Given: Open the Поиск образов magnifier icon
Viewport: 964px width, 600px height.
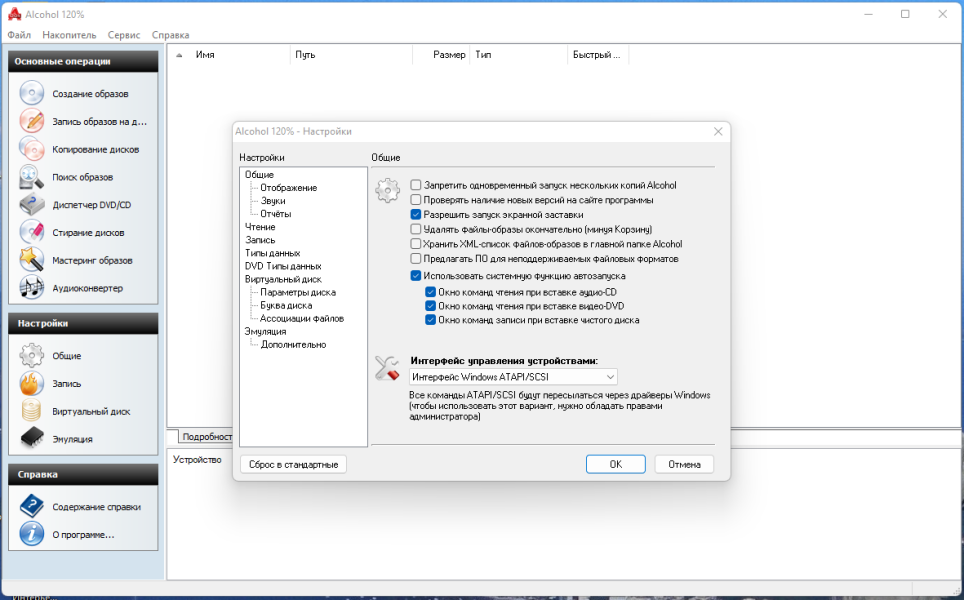Looking at the screenshot, I should (x=31, y=177).
